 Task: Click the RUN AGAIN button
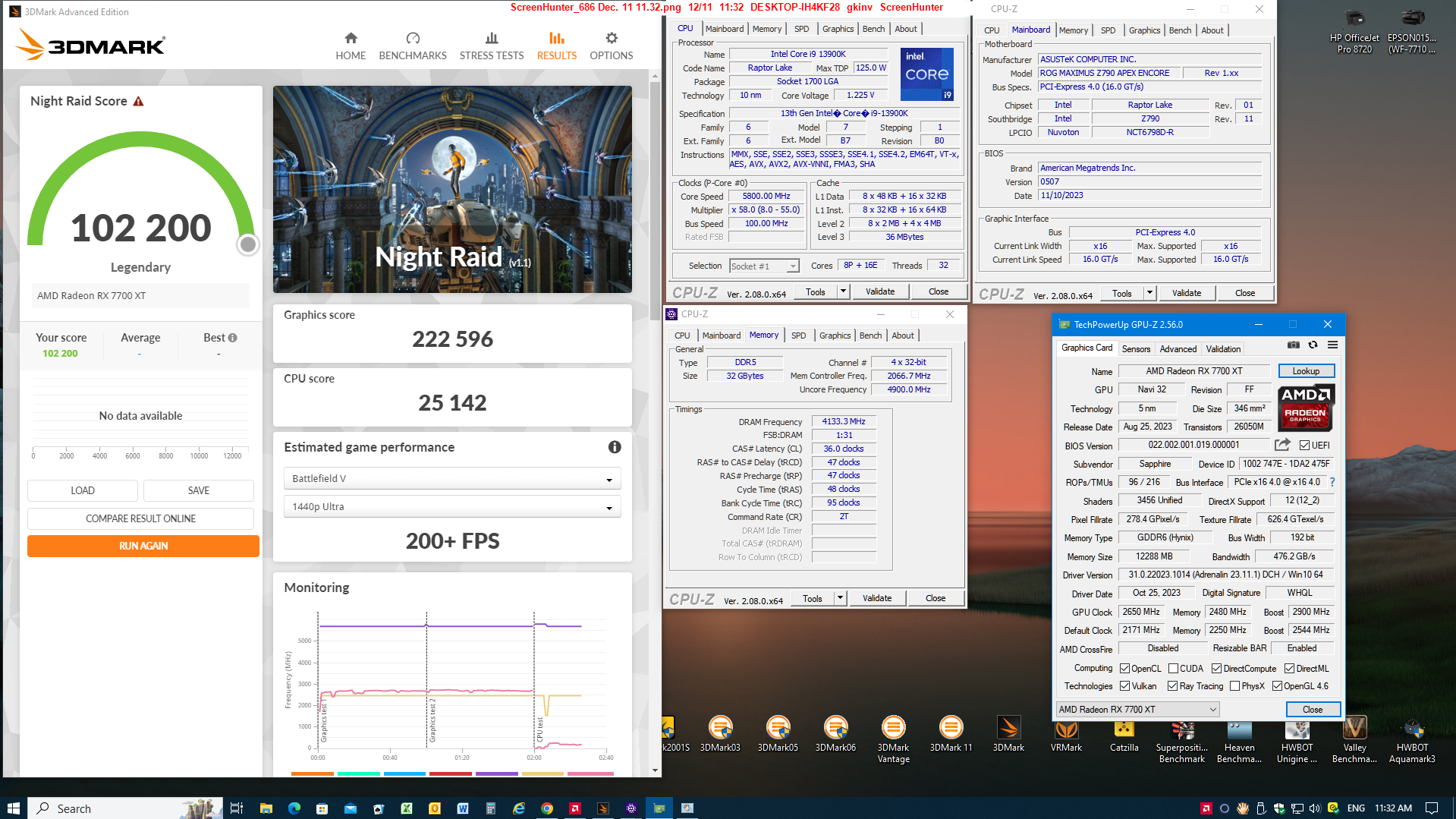tap(143, 546)
